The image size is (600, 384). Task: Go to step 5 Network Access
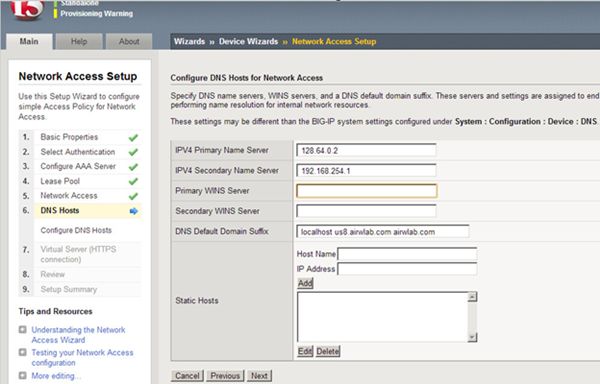(69, 195)
